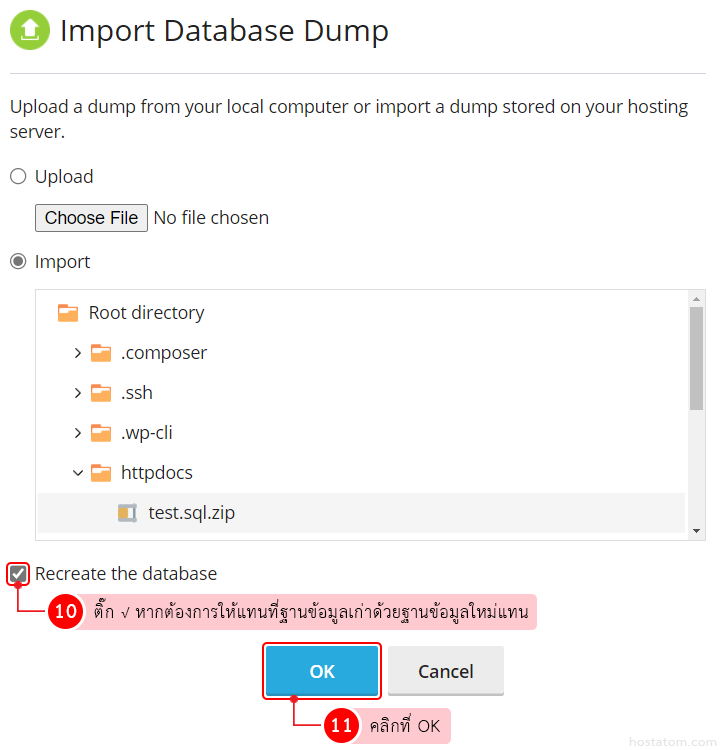Viewport: 720px width, 750px height.
Task: Click the green Import Database Dump icon
Action: (x=30, y=30)
